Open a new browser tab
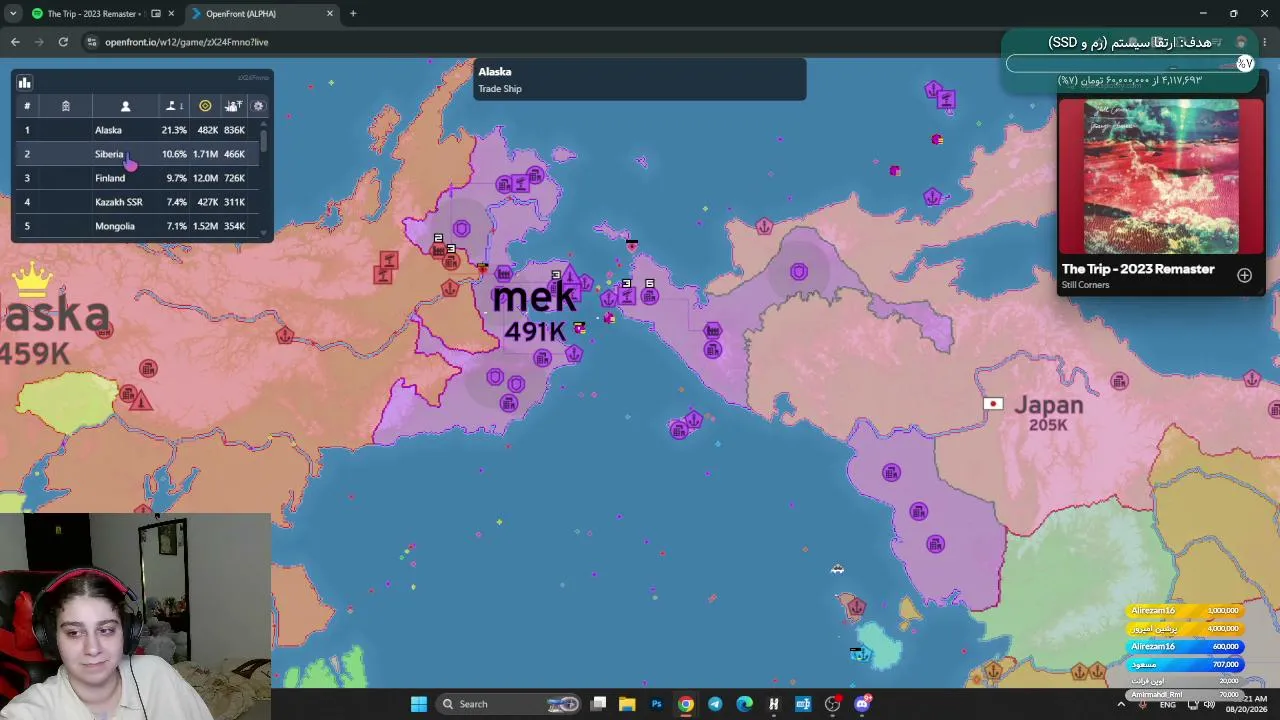The width and height of the screenshot is (1280, 720). (x=353, y=14)
